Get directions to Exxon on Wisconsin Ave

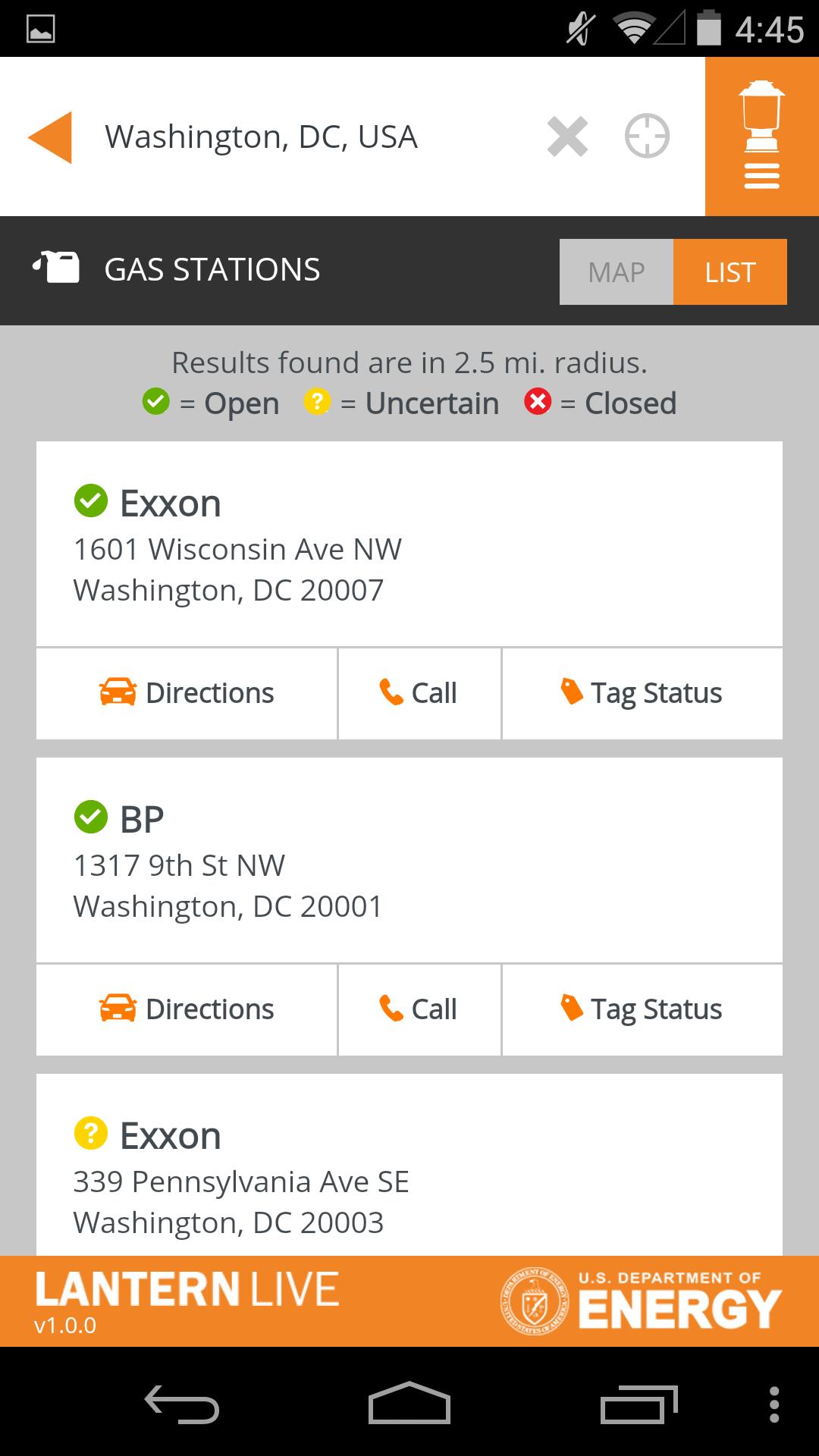pos(187,693)
